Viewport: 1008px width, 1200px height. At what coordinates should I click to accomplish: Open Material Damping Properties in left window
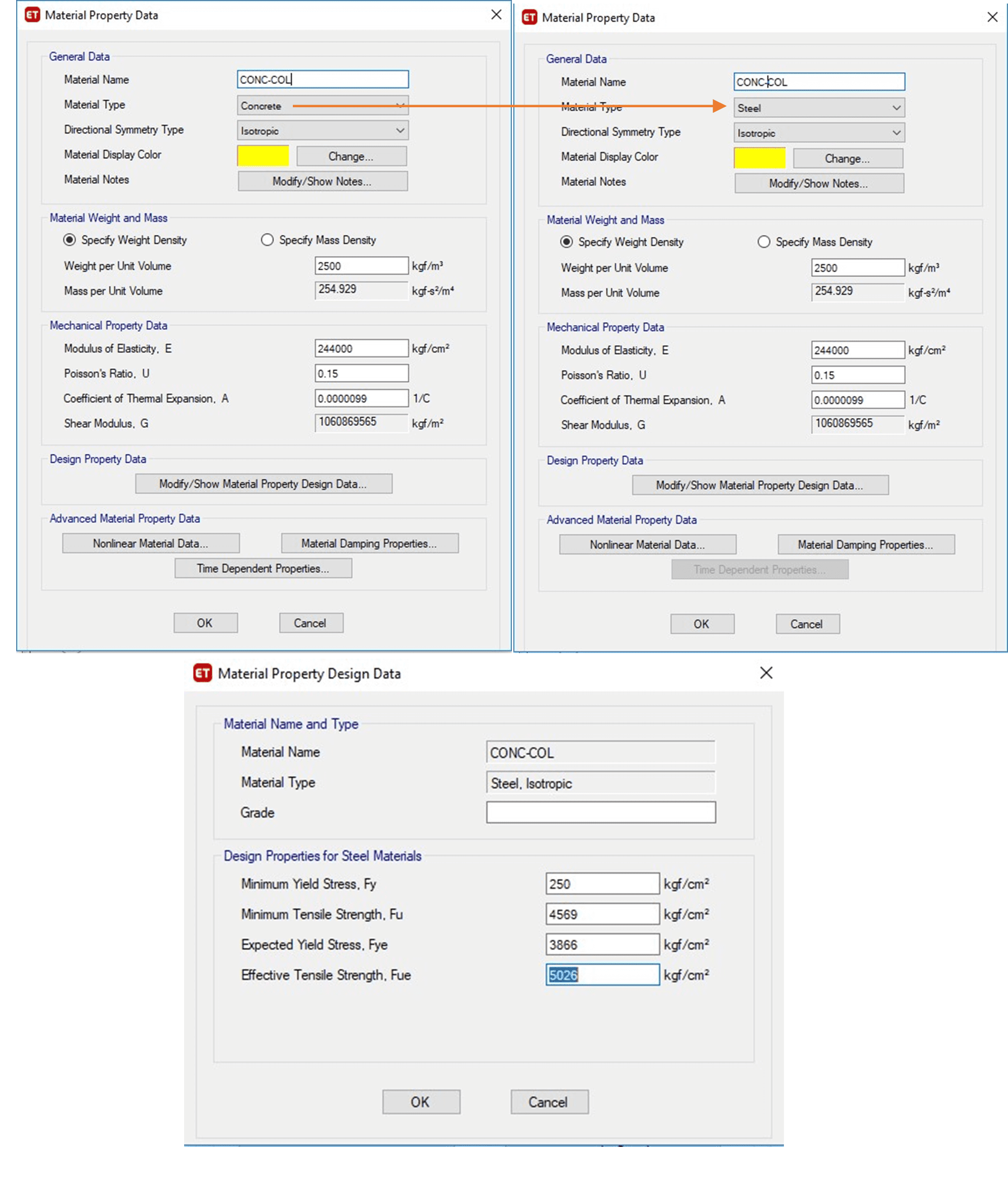tap(370, 543)
